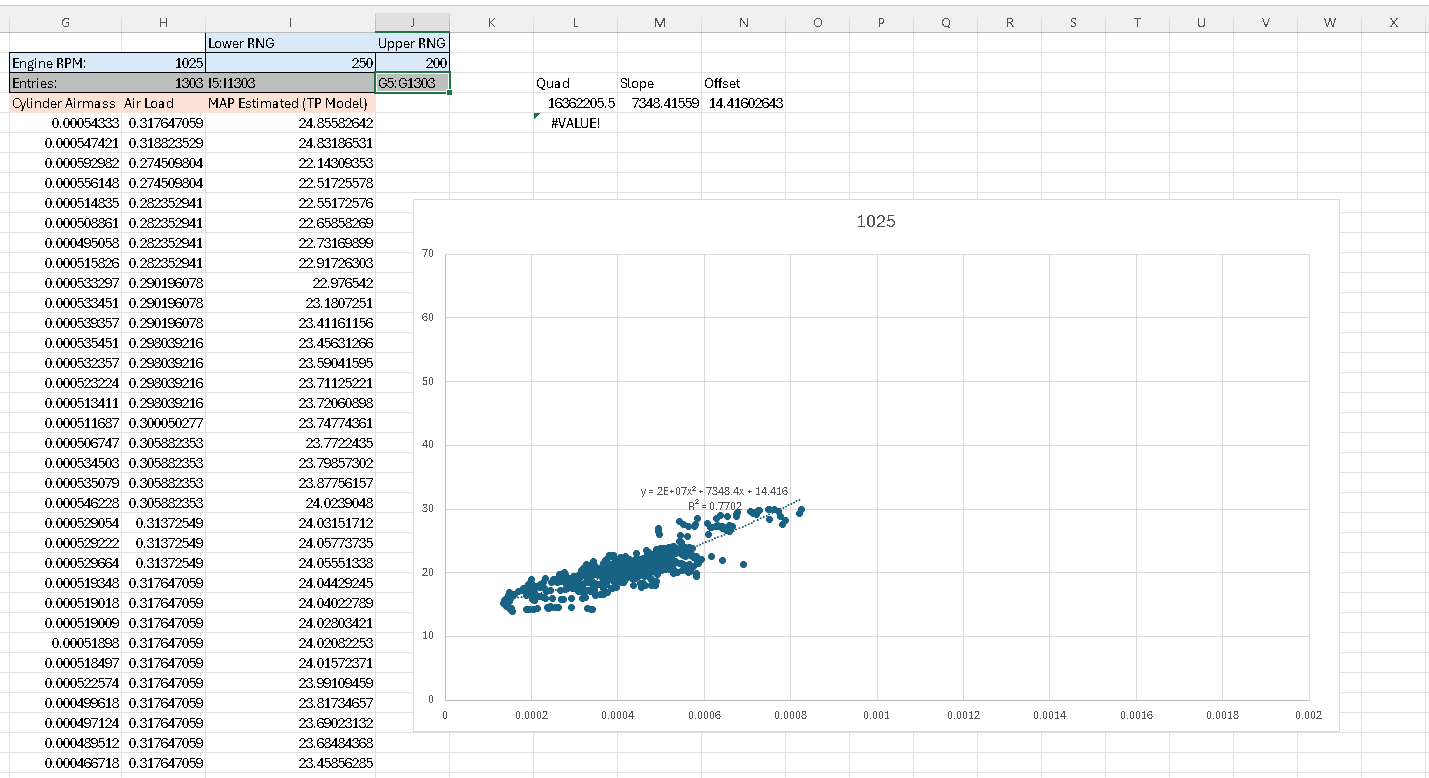Image resolution: width=1429 pixels, height=778 pixels.
Task: Select the 'Quad' label cell
Action: pos(575,83)
